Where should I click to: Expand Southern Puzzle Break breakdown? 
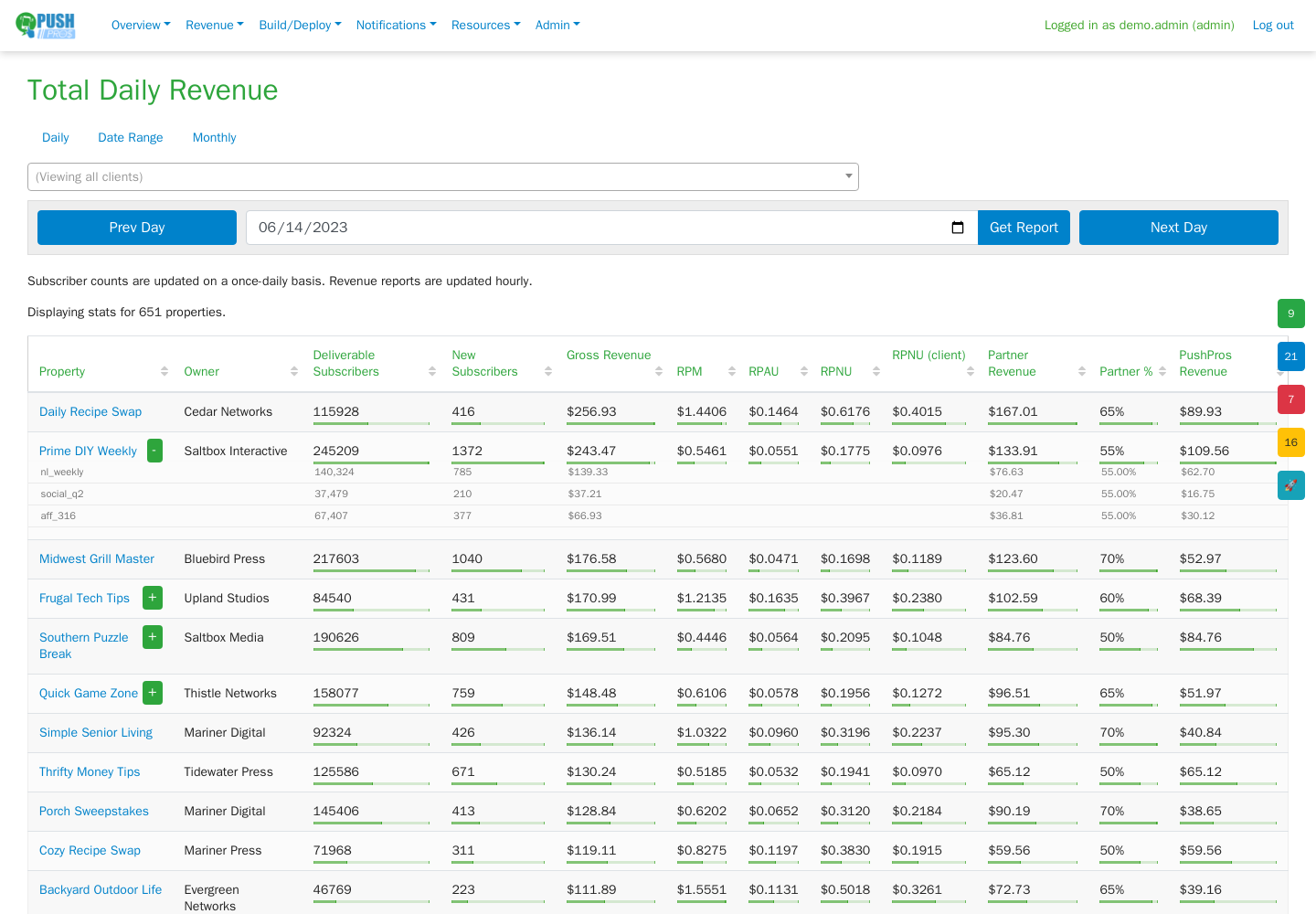153,637
